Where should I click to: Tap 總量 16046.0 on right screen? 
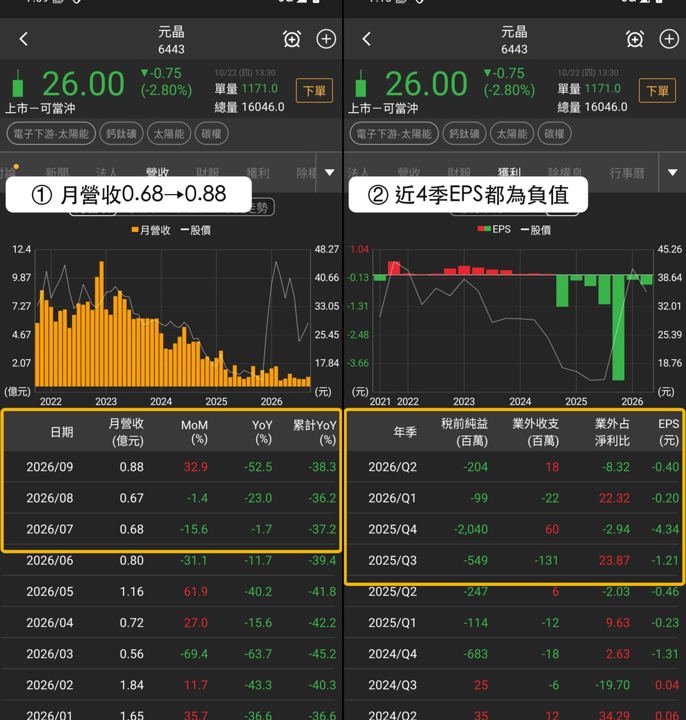click(x=592, y=107)
